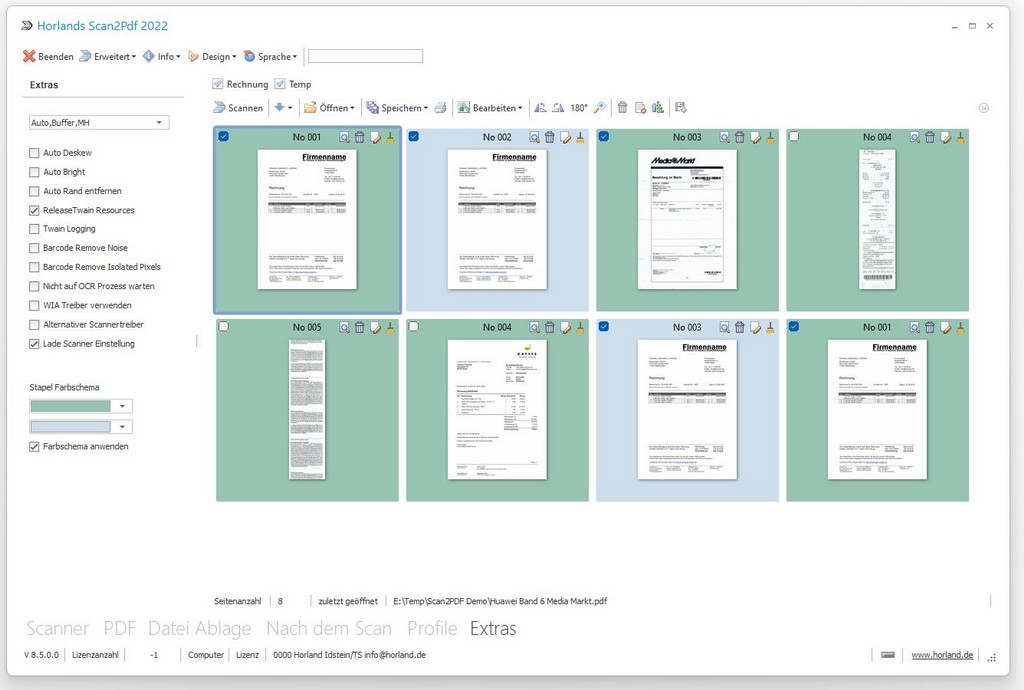Open the Sprache menu
The height and width of the screenshot is (690, 1024).
coord(269,56)
